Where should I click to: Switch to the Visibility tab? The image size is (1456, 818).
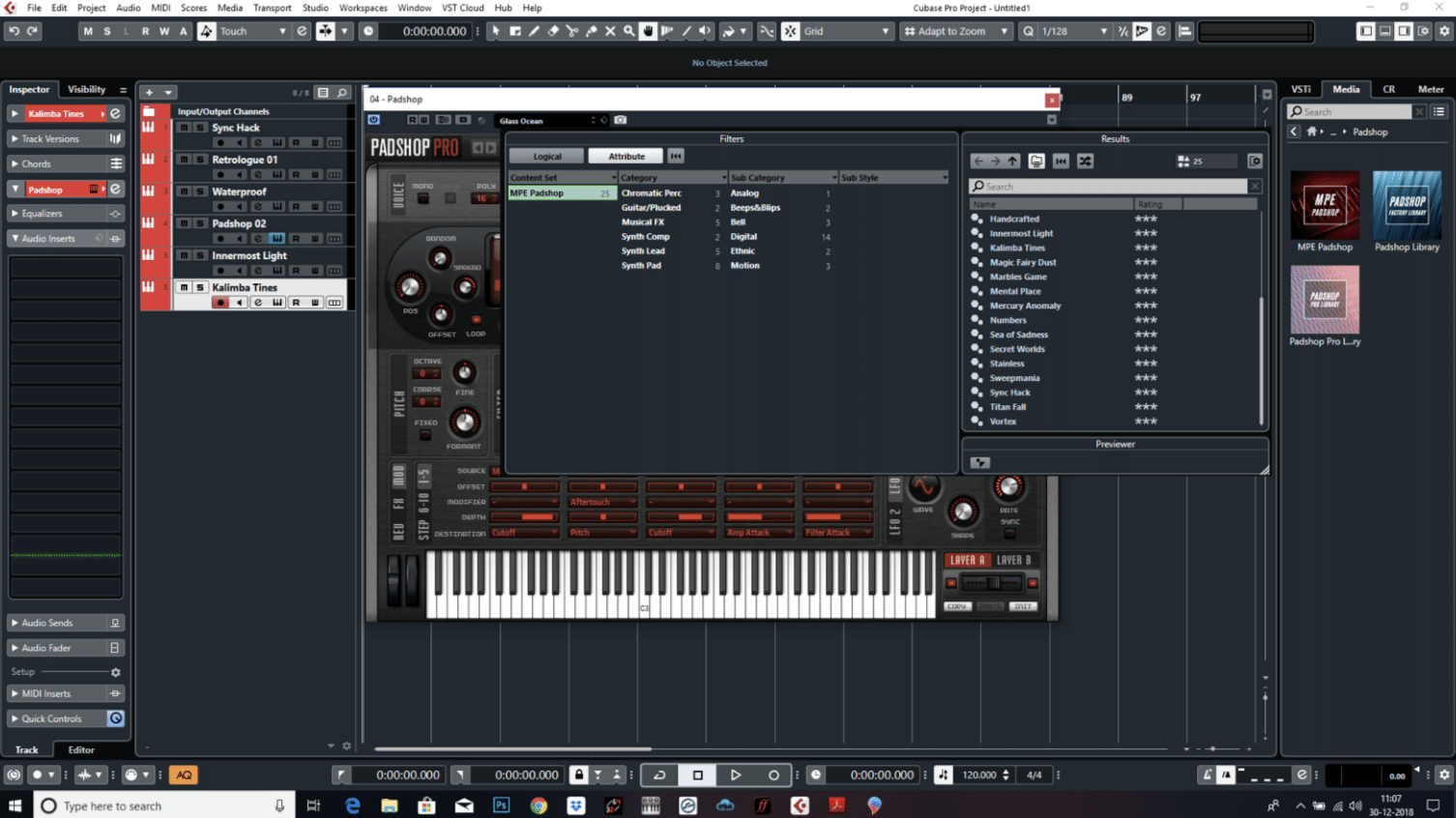[86, 89]
